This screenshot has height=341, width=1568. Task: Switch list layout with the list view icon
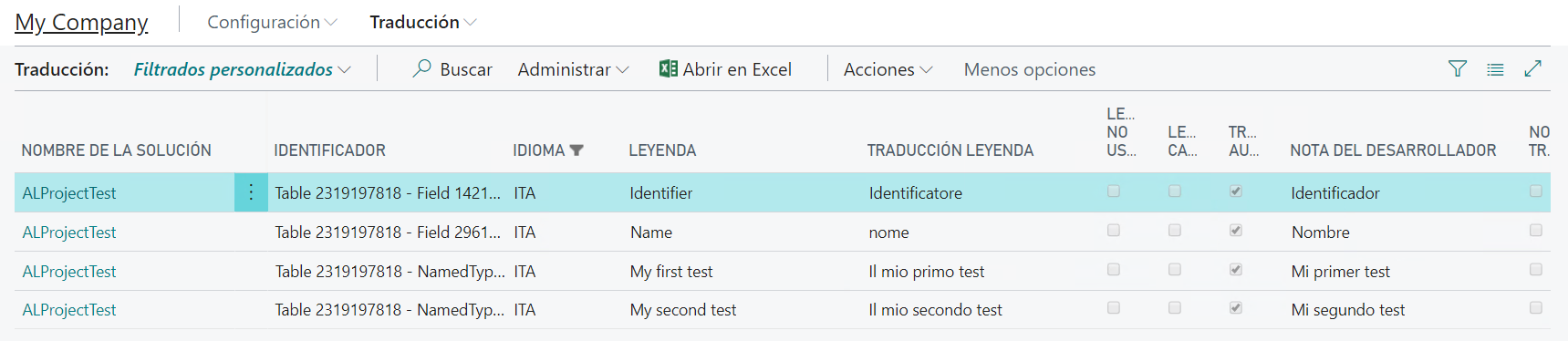[1495, 69]
